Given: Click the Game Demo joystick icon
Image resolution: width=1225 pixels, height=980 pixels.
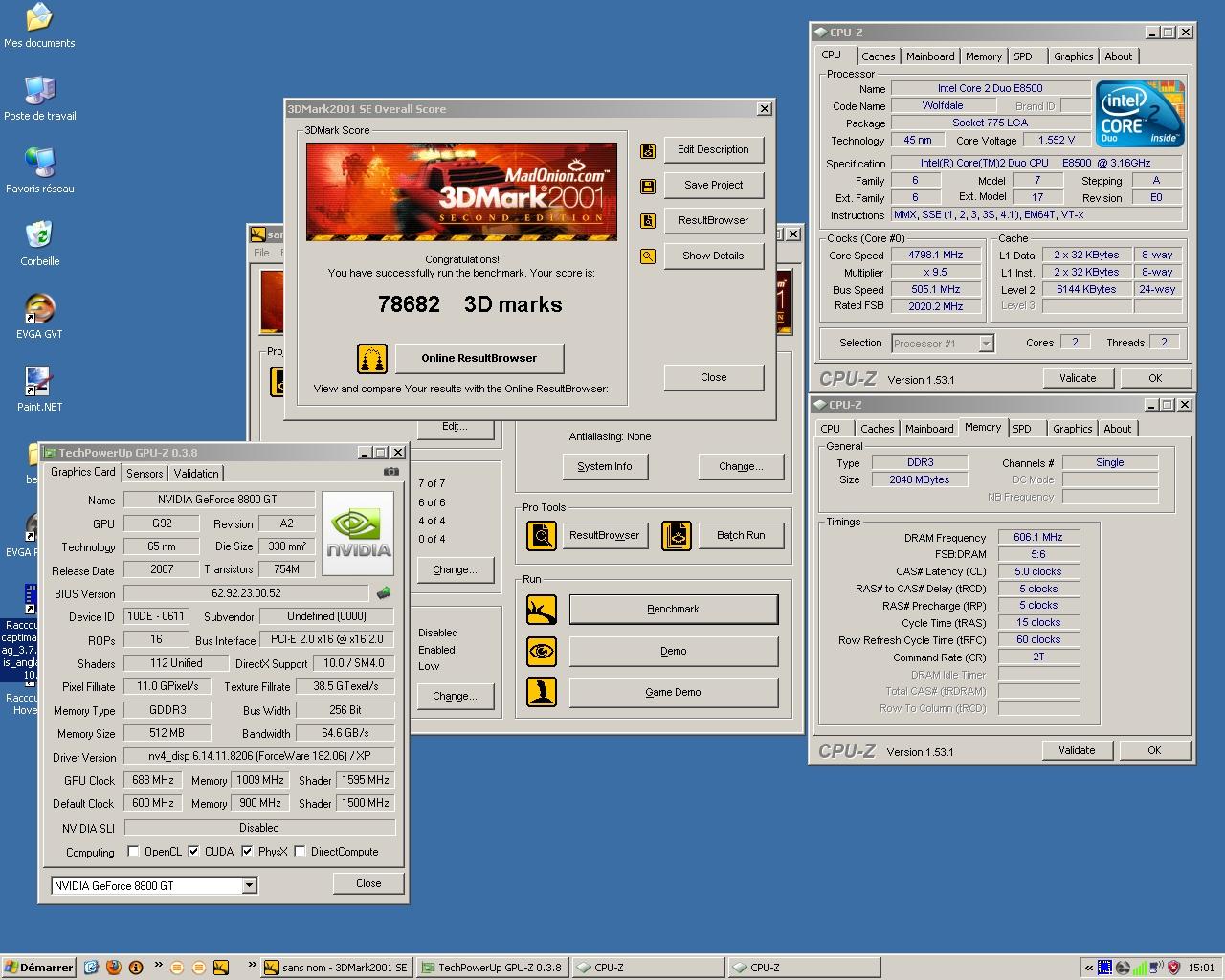Looking at the screenshot, I should point(542,692).
